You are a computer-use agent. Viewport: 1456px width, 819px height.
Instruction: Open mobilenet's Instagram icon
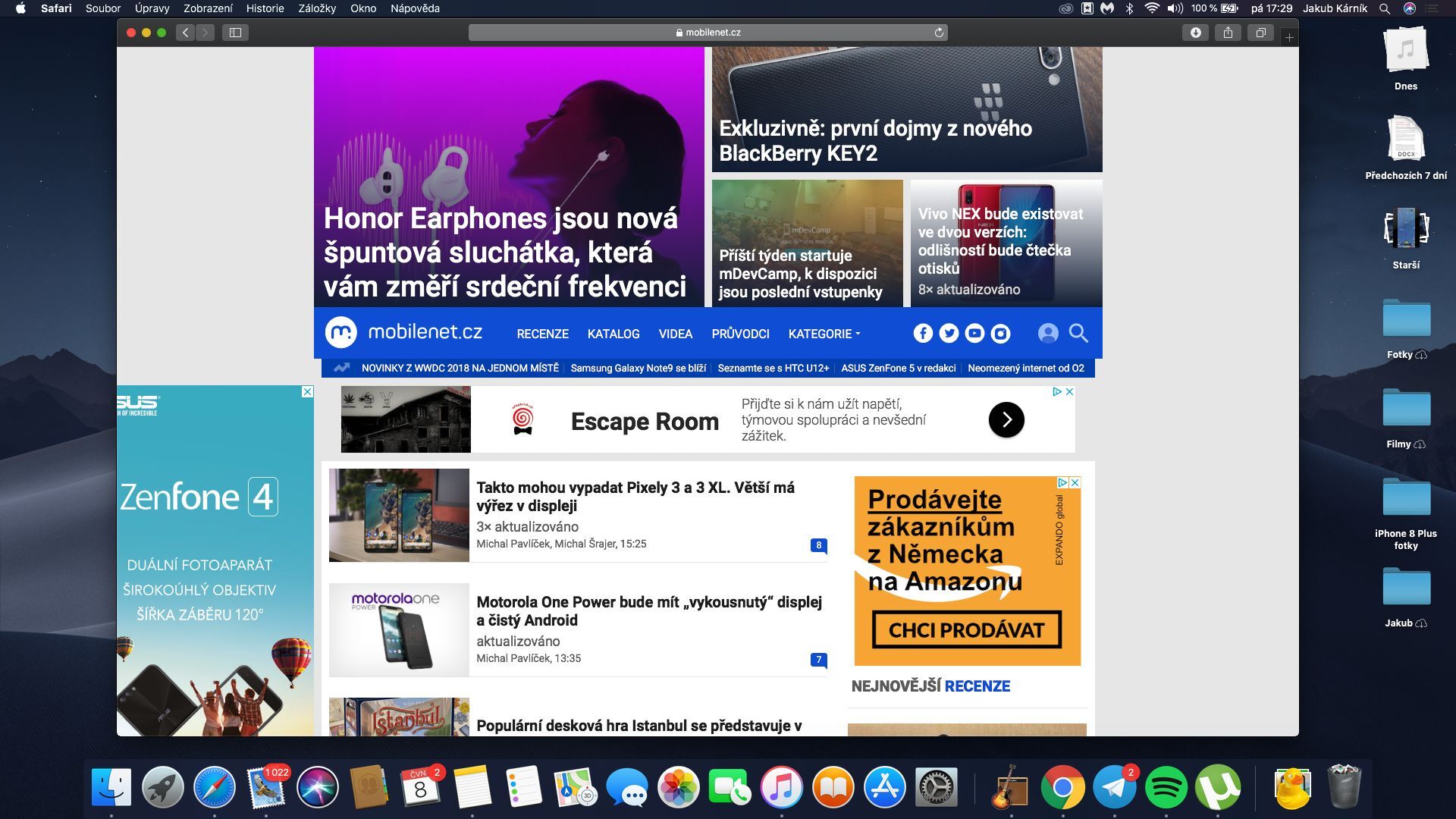click(1000, 332)
